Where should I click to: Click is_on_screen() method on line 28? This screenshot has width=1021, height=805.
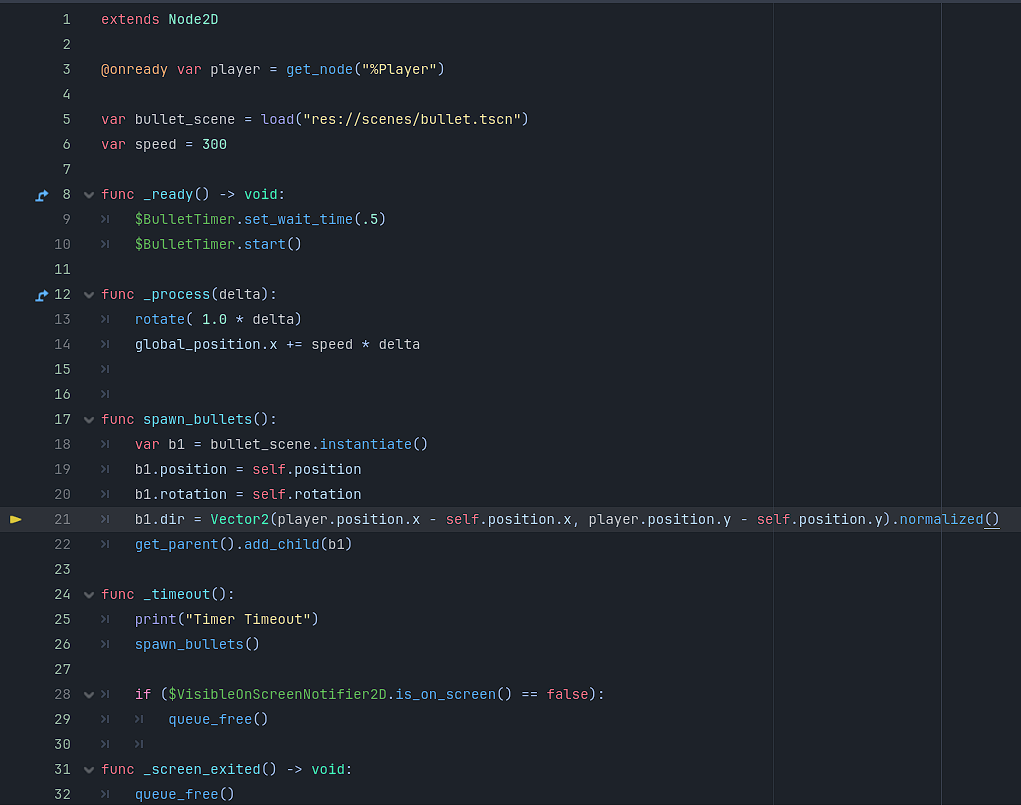click(x=454, y=694)
